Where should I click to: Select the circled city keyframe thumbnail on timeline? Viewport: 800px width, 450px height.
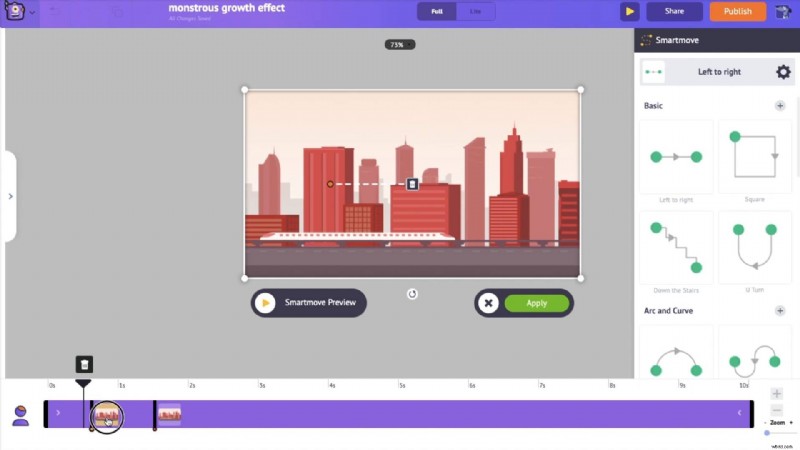click(107, 416)
